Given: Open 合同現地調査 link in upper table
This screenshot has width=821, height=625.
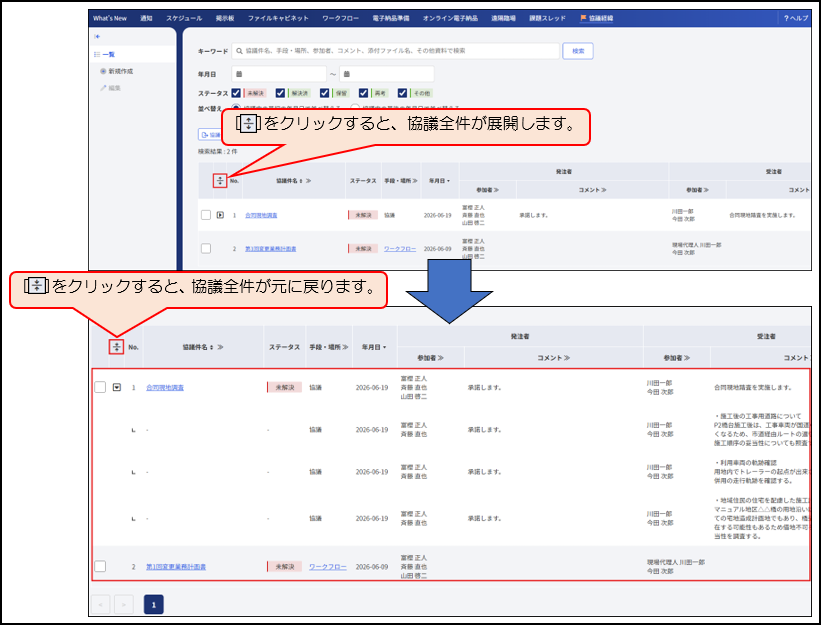Looking at the screenshot, I should pos(261,215).
